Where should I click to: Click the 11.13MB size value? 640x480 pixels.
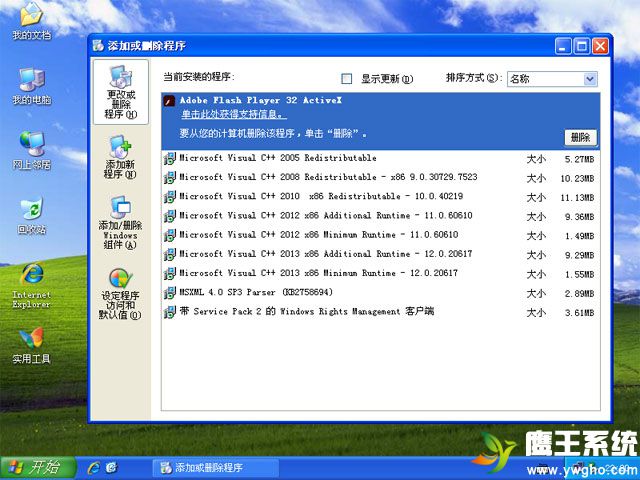point(577,198)
